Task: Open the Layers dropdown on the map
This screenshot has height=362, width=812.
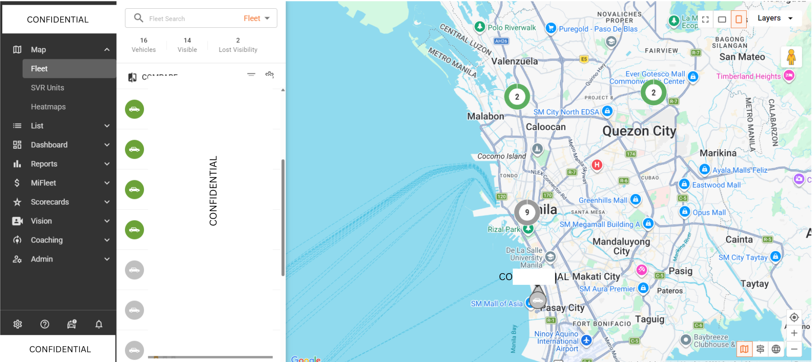Action: pos(775,18)
